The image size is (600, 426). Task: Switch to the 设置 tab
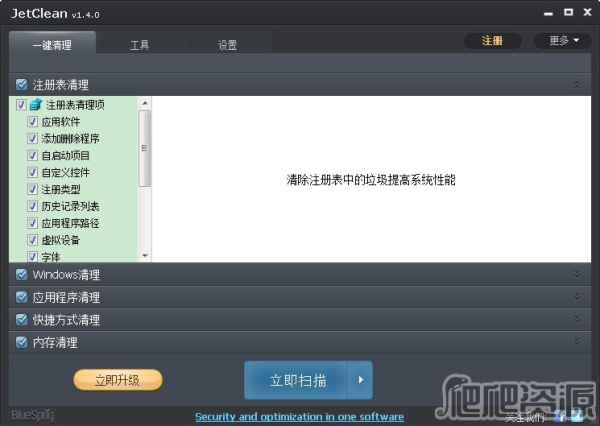point(227,45)
